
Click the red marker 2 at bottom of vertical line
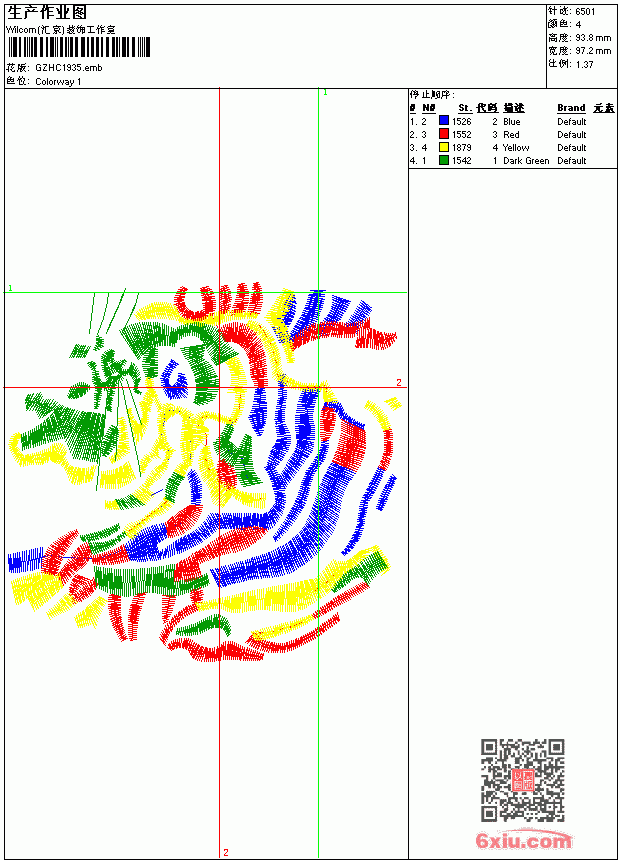click(226, 852)
